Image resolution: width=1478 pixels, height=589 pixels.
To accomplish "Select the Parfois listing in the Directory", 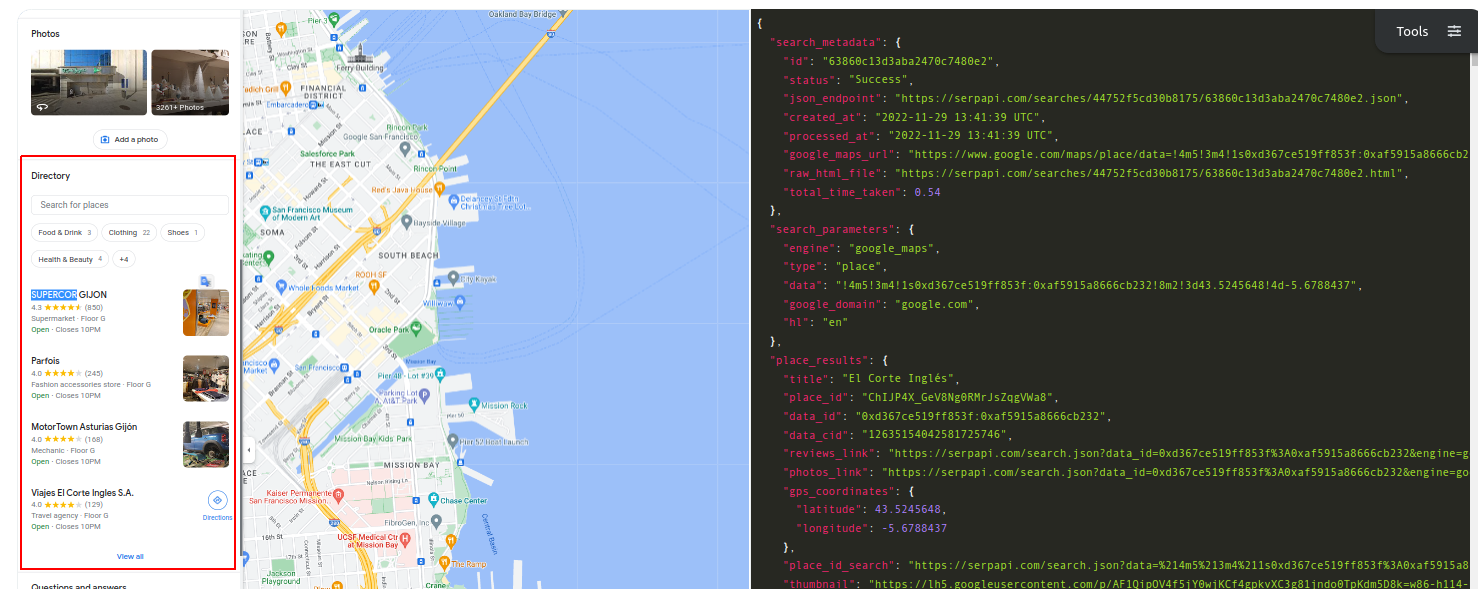I will coord(45,360).
